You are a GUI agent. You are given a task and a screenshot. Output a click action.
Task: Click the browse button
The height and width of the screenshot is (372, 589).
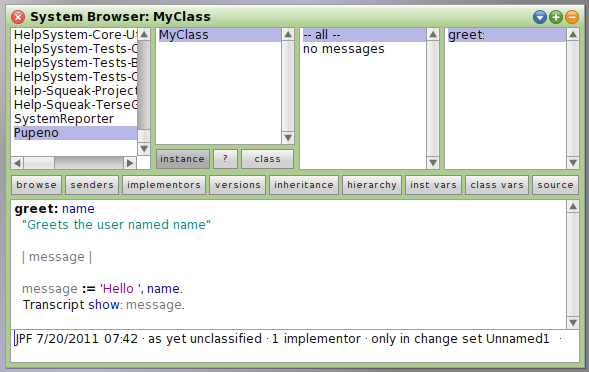pyautogui.click(x=36, y=185)
